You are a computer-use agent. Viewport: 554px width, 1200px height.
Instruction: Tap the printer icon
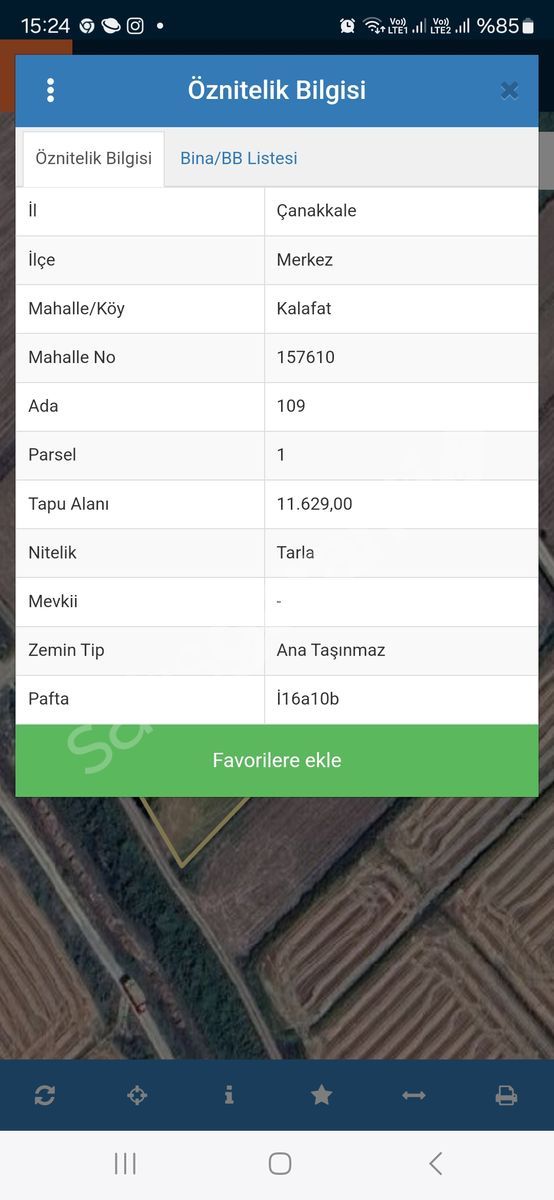(506, 1095)
